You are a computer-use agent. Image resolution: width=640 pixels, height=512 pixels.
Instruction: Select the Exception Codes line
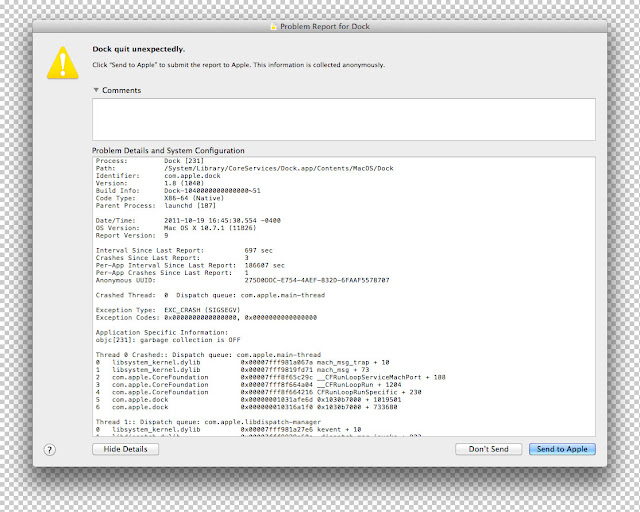click(x=206, y=317)
